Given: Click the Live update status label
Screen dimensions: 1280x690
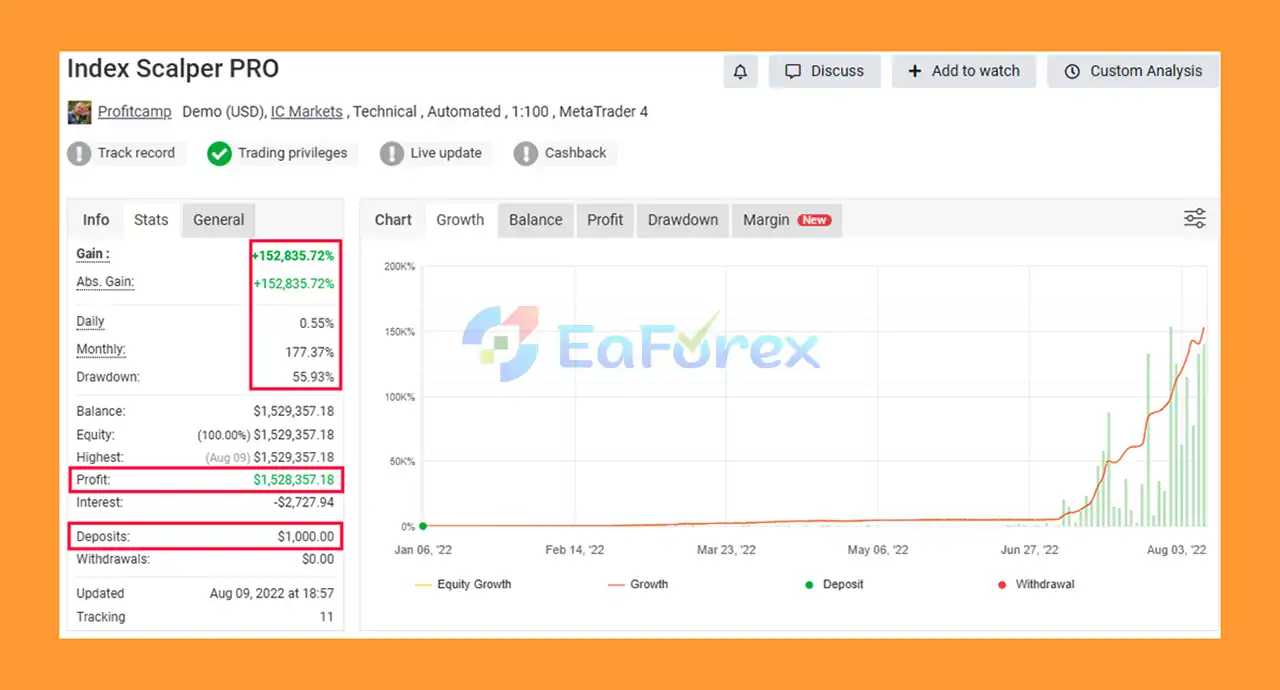Looking at the screenshot, I should 446,153.
